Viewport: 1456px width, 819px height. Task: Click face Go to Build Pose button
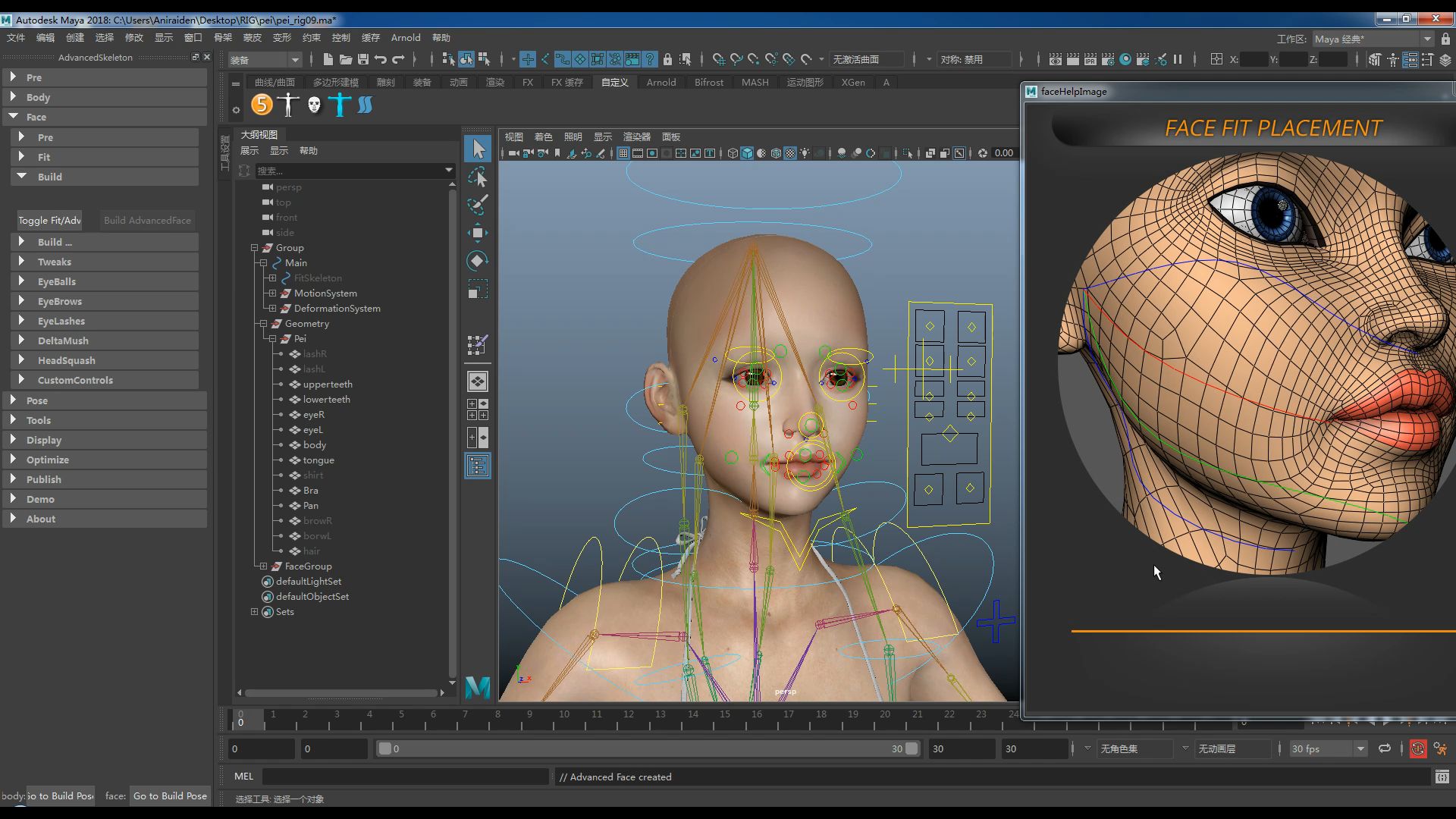(170, 795)
